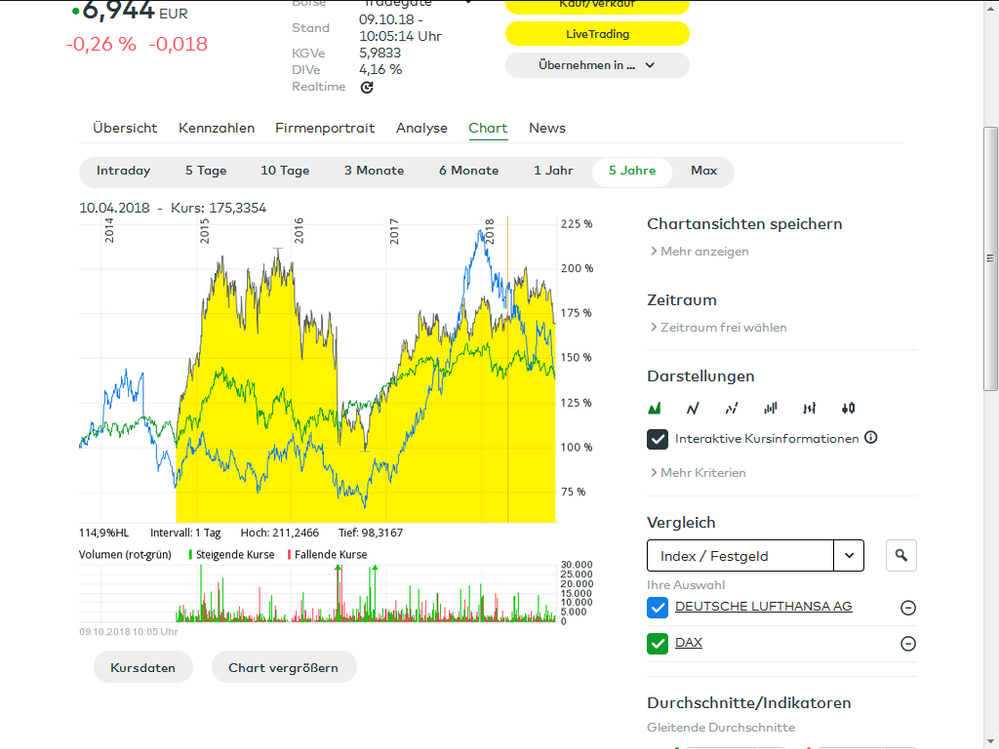Choose the dotted line chart style icon

coord(731,408)
